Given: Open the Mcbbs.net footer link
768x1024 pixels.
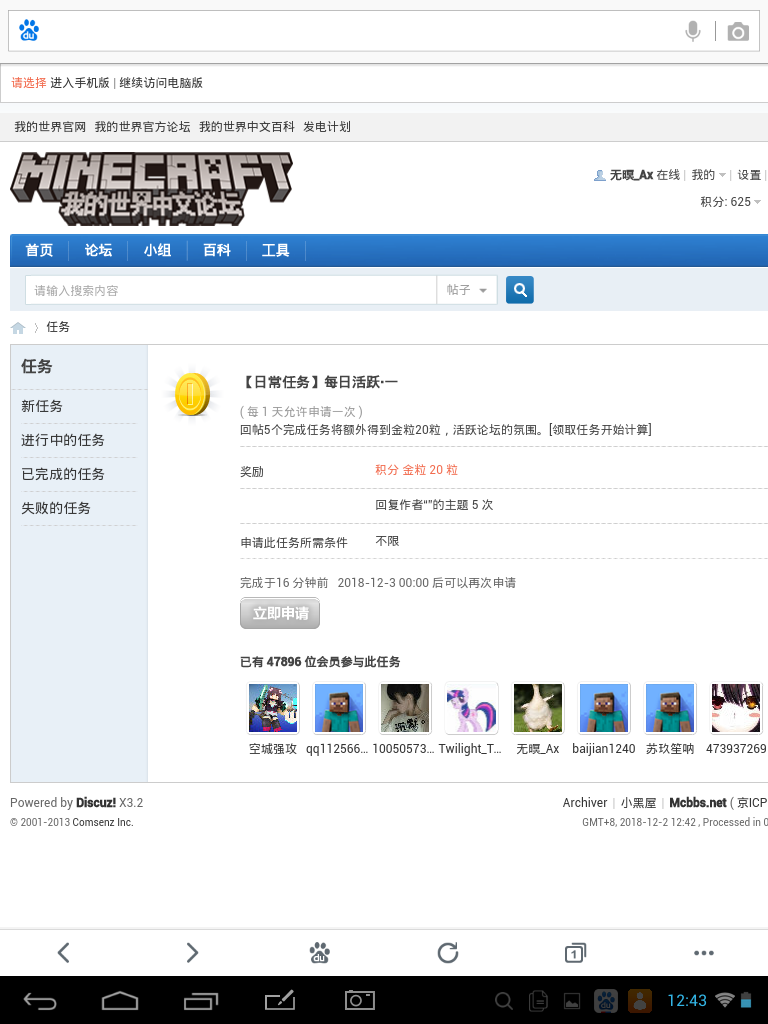Looking at the screenshot, I should coord(697,803).
